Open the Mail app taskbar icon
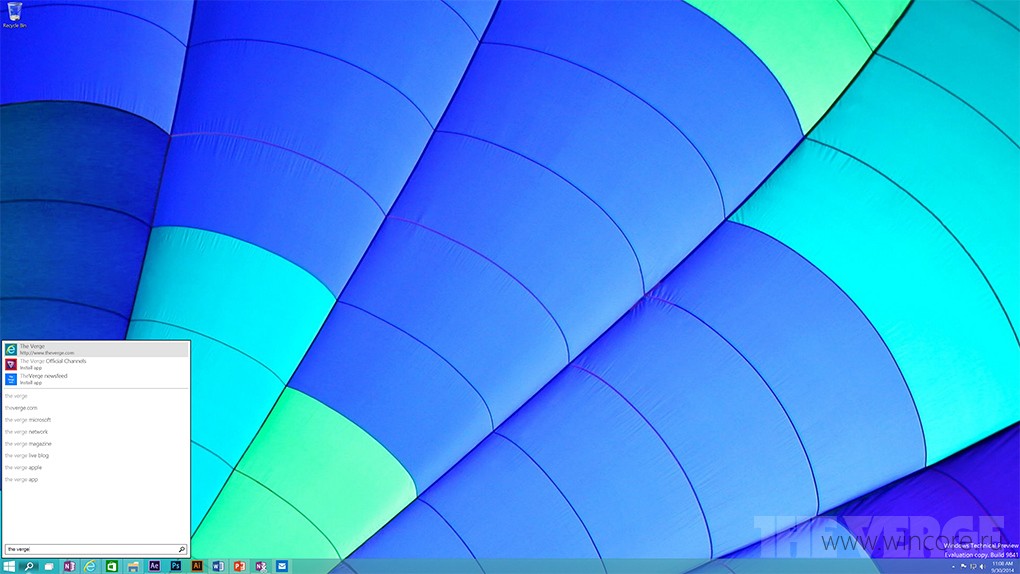Image resolution: width=1020 pixels, height=574 pixels. 282,566
